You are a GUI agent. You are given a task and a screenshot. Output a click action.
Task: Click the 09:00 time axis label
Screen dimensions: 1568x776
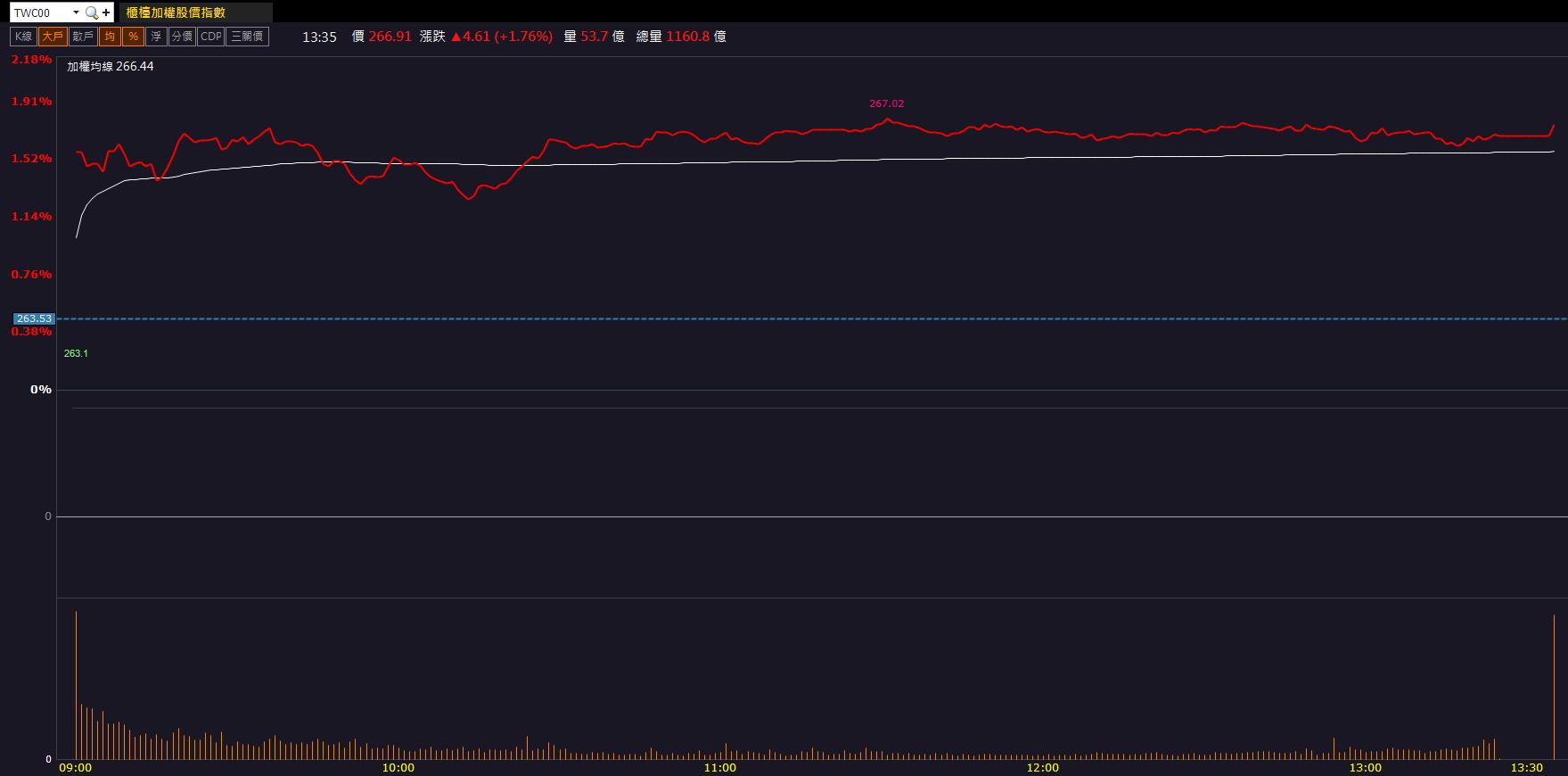(75, 768)
